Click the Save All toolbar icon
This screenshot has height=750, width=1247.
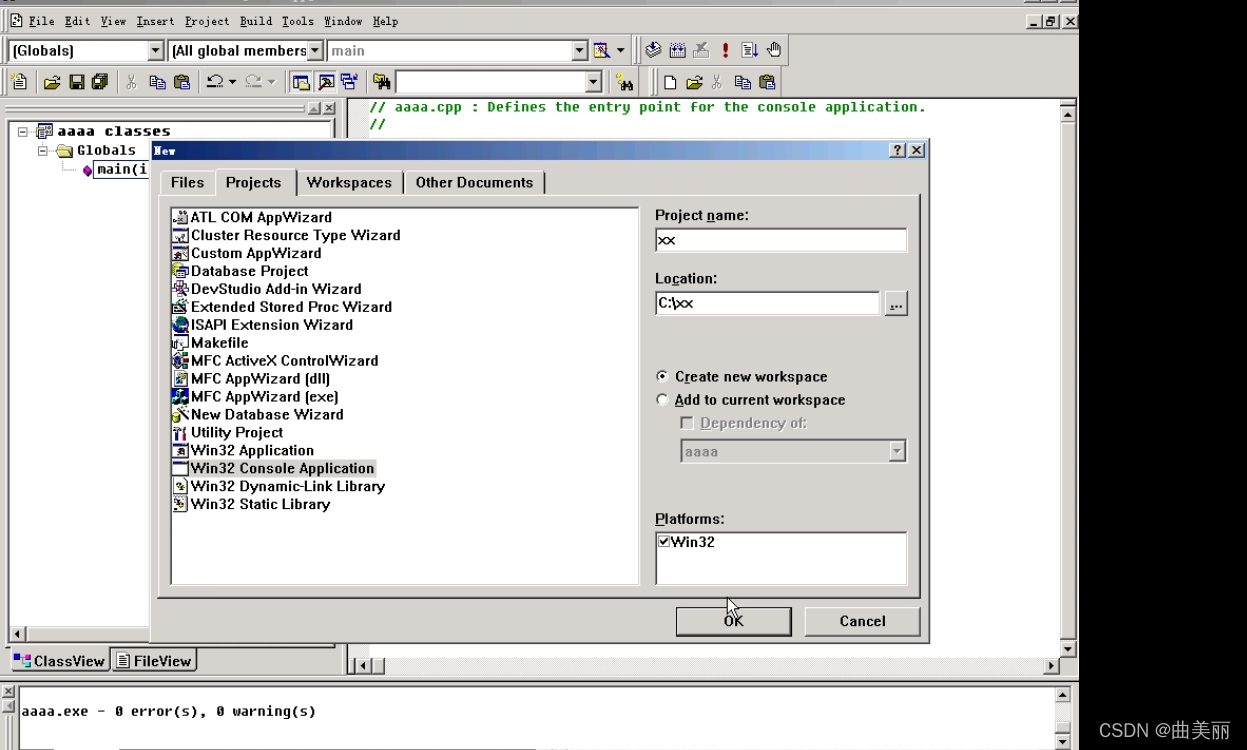tap(99, 82)
